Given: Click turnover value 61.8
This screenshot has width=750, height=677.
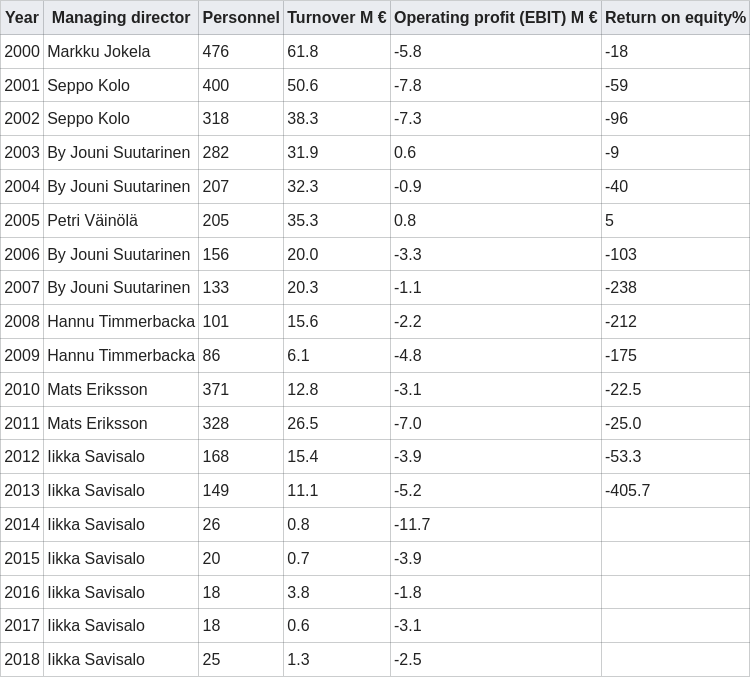Looking at the screenshot, I should coord(303,52).
